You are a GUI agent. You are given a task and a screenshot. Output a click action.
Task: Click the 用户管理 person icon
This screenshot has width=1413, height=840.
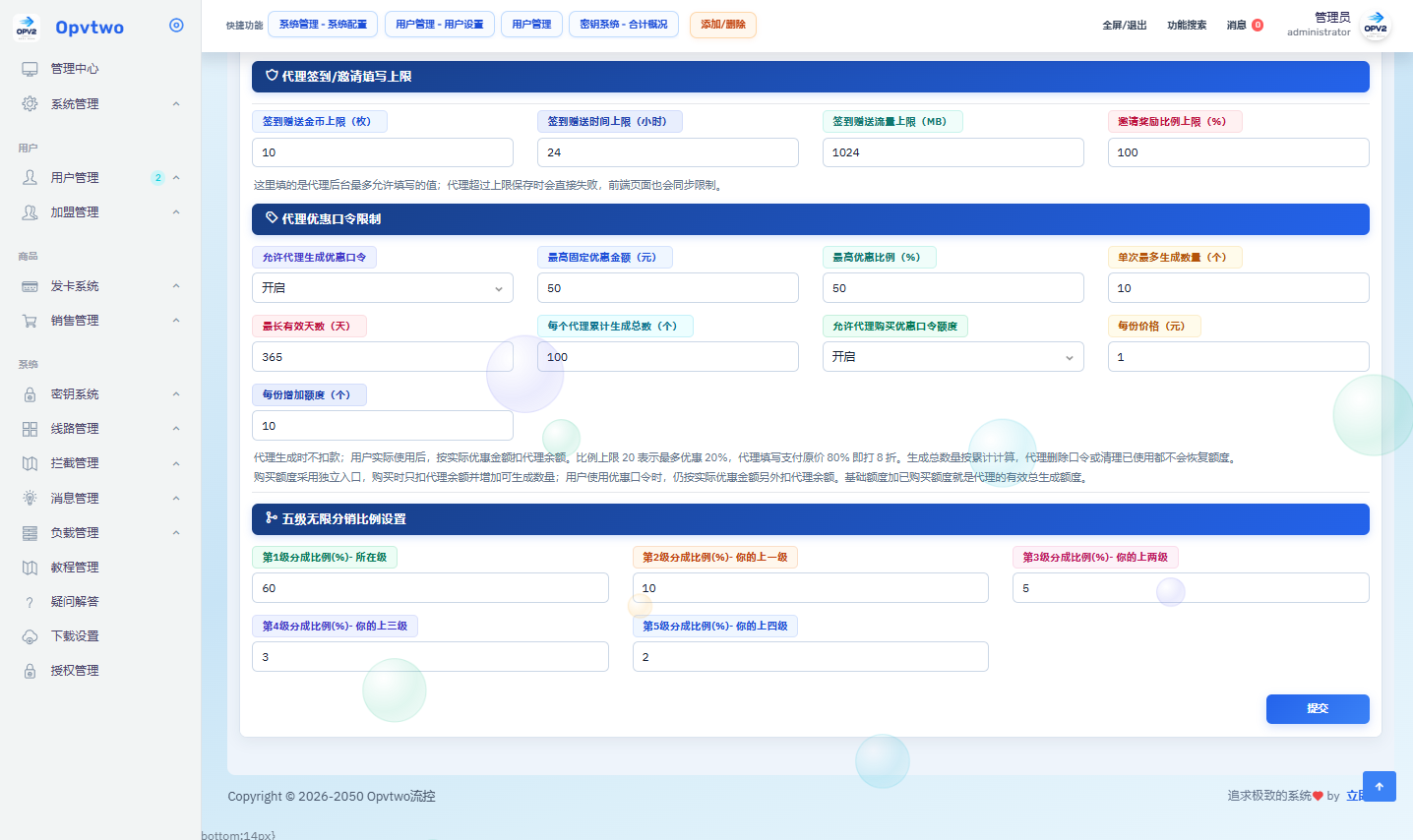[31, 177]
